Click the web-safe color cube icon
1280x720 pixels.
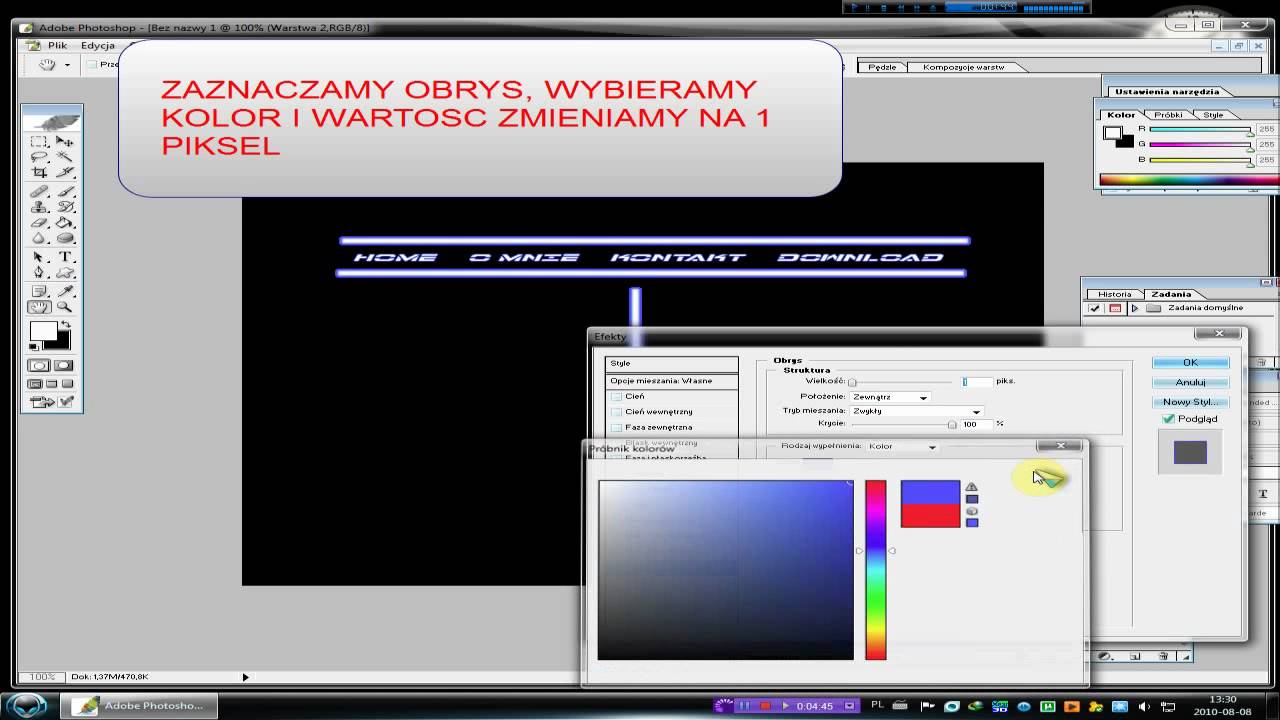[971, 511]
